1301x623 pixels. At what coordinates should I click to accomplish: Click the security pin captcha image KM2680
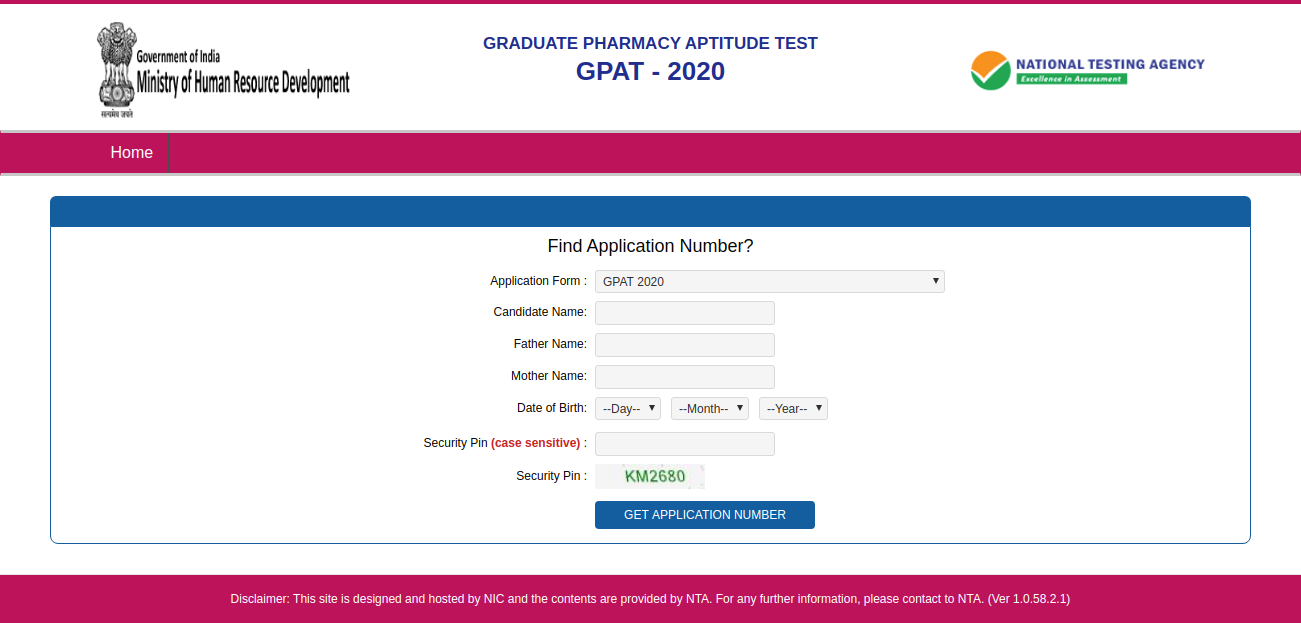pos(649,476)
